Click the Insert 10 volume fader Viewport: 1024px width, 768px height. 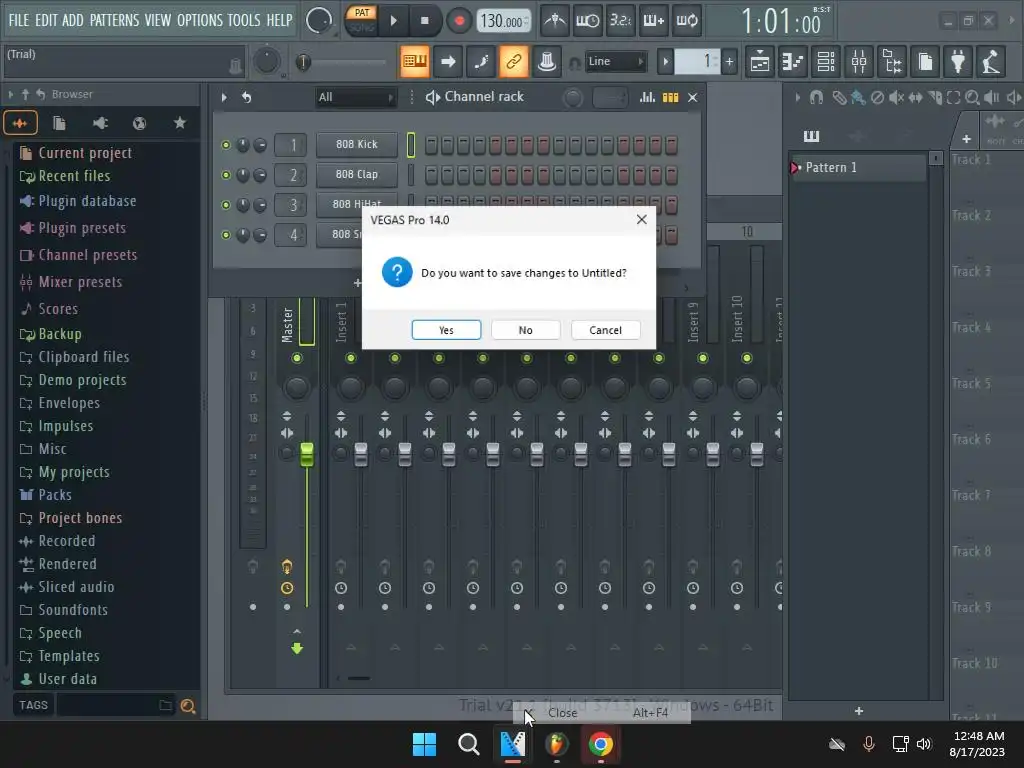coord(756,454)
